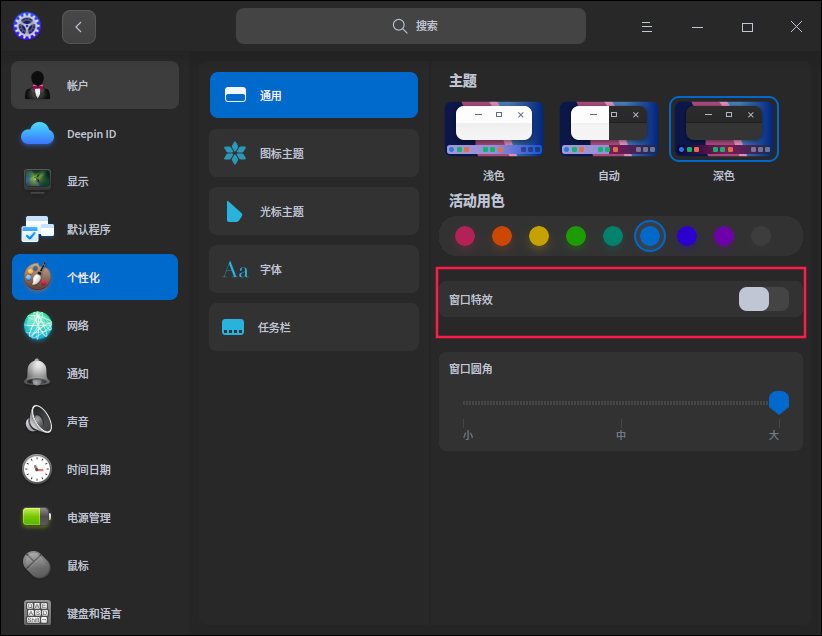The width and height of the screenshot is (822, 636).
Task: Open the 字体 font settings tab
Action: (313, 269)
